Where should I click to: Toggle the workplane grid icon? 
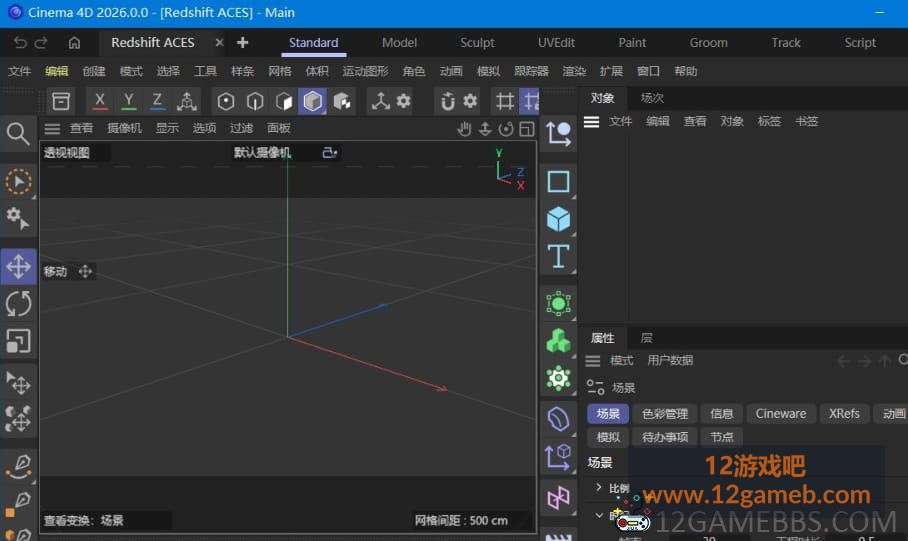point(505,101)
